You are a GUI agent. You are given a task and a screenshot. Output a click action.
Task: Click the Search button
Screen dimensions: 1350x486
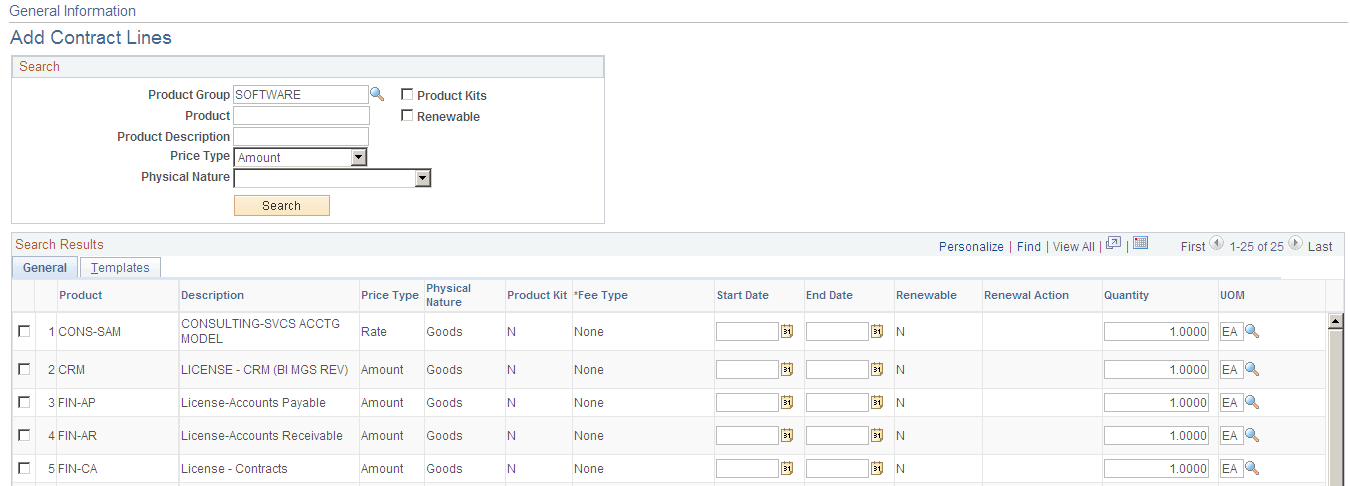[281, 205]
